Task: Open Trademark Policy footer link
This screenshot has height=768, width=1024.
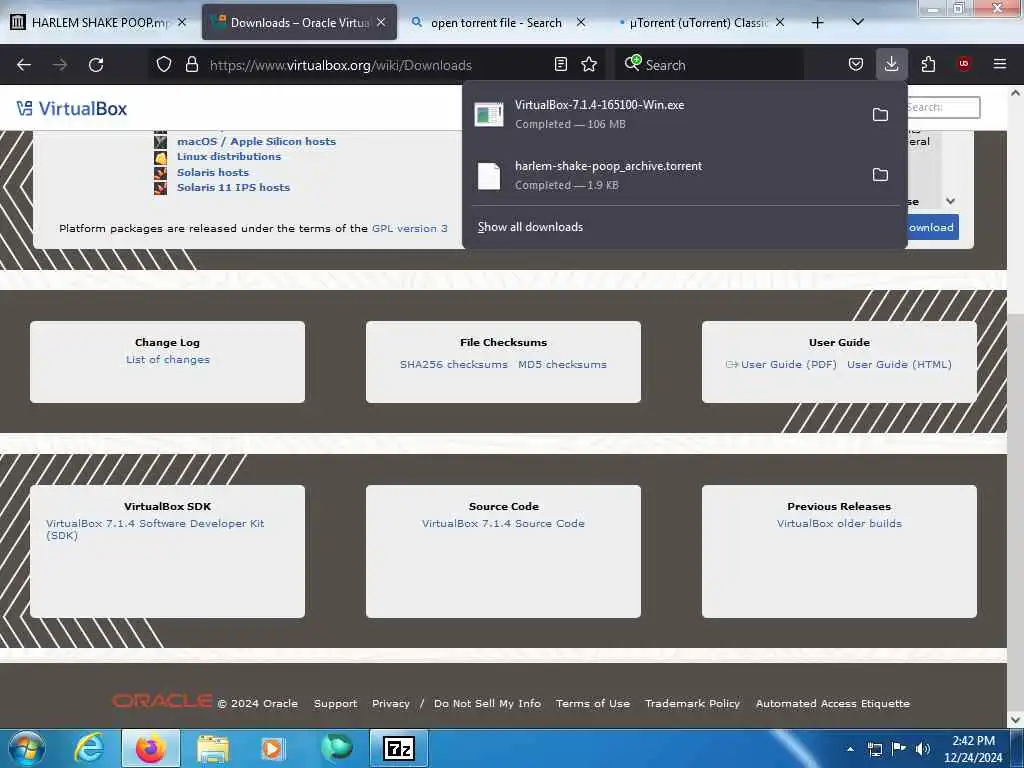Action: point(692,703)
